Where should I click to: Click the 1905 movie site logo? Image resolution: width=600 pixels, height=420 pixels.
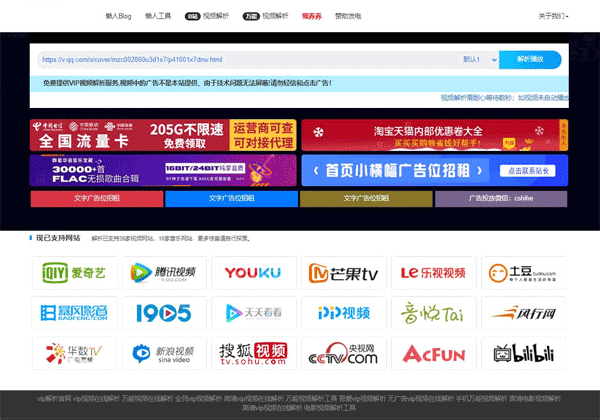(165, 313)
